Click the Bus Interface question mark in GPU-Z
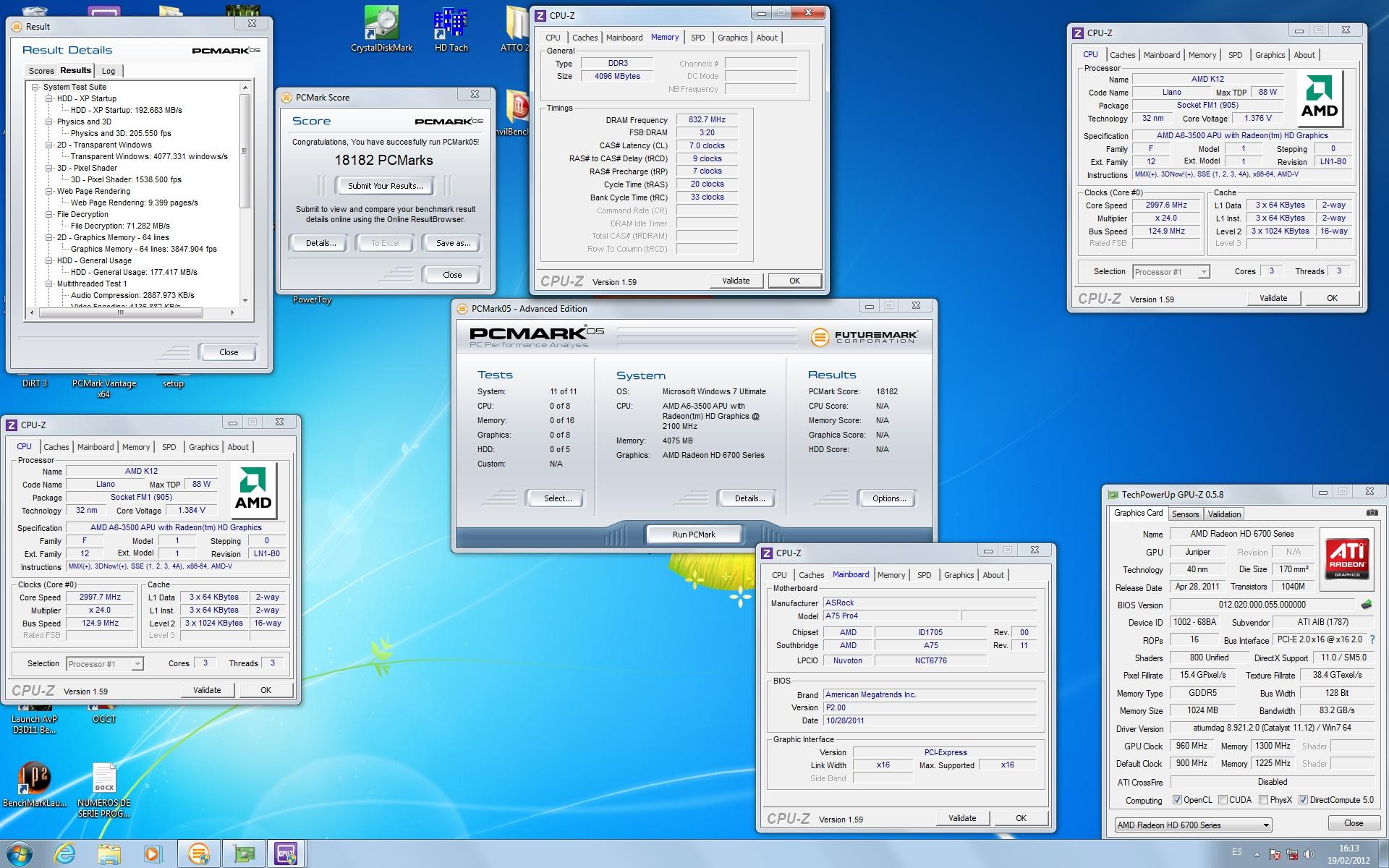 tap(1372, 639)
